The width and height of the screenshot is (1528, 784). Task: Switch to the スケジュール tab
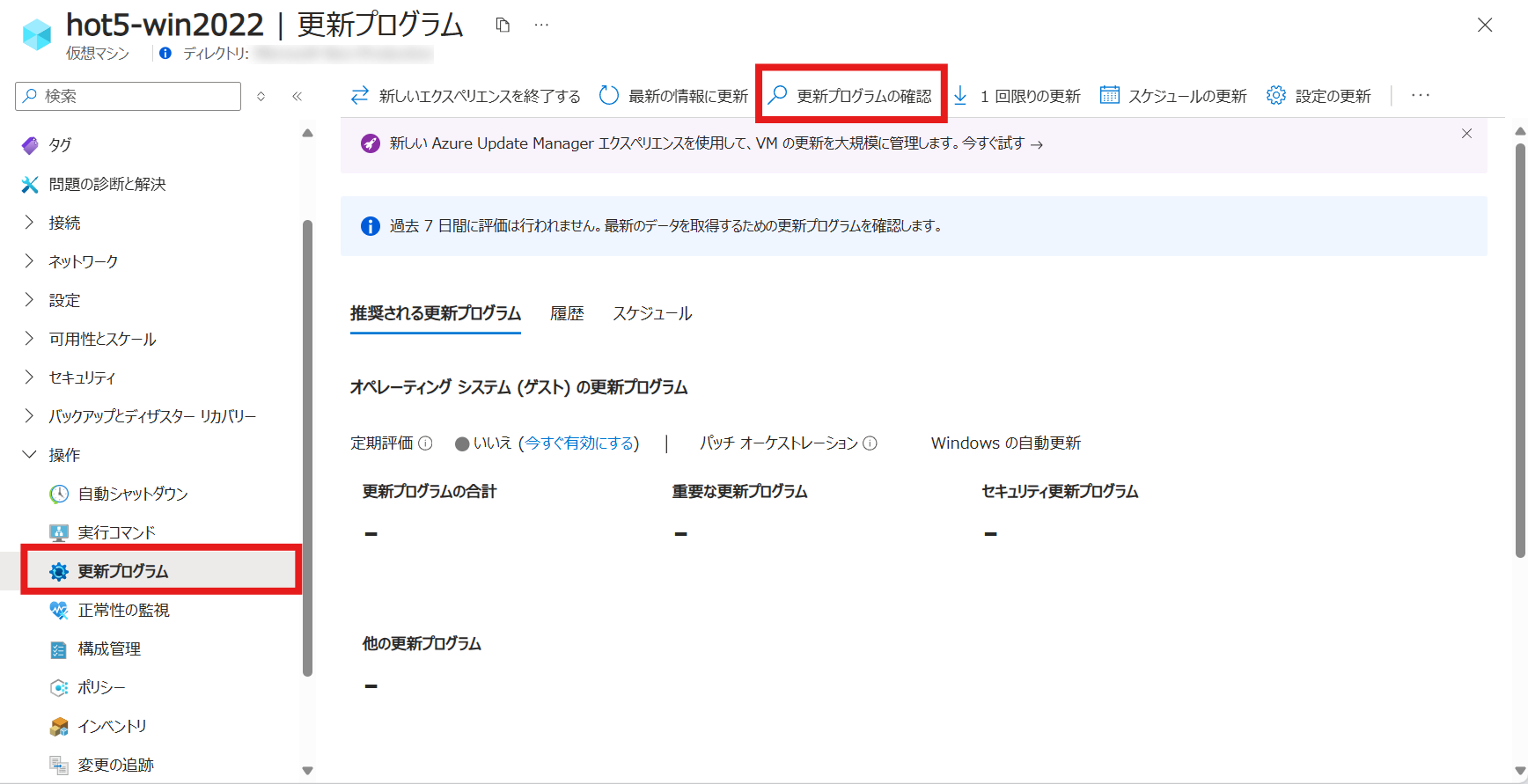[x=652, y=314]
